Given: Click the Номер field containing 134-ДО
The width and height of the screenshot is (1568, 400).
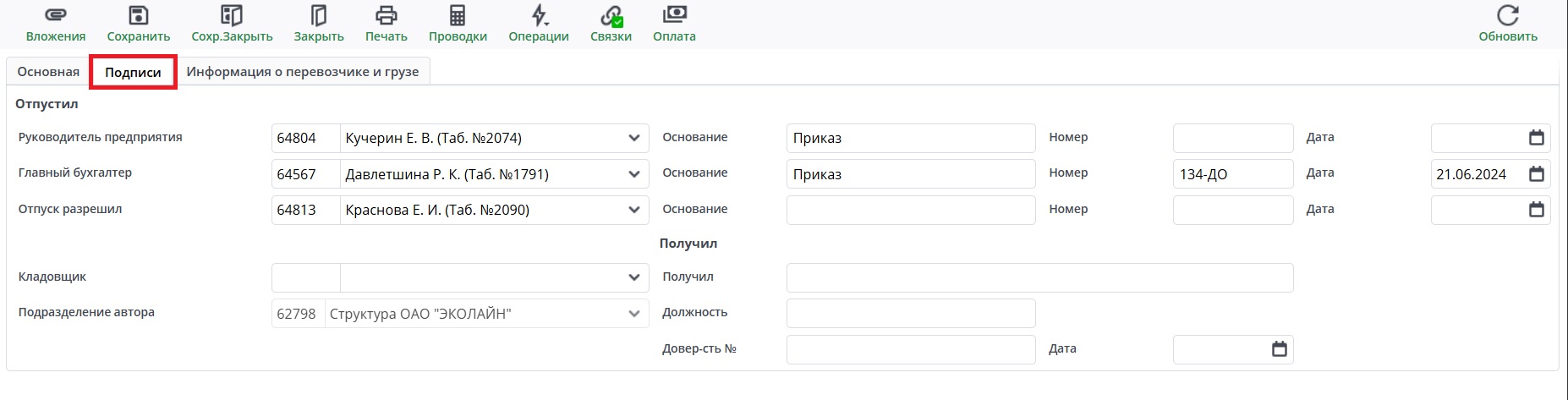Looking at the screenshot, I should tap(1232, 174).
